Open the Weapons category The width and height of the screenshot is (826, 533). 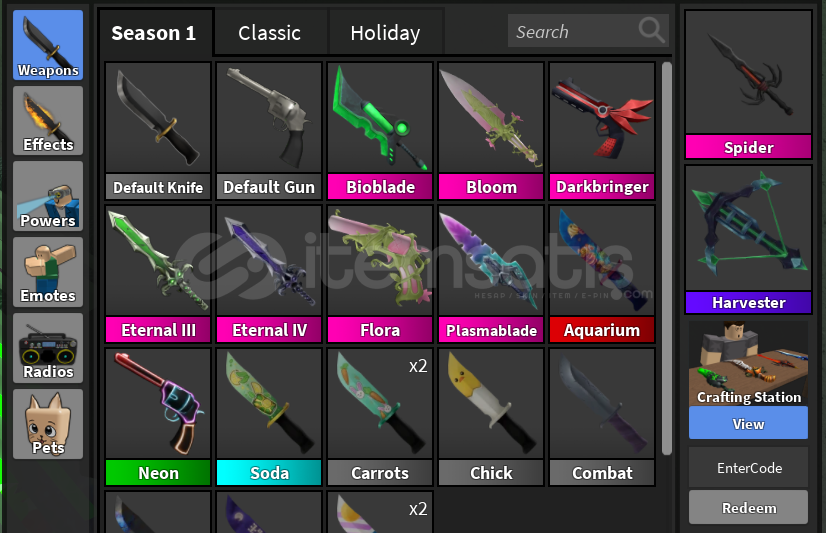48,45
